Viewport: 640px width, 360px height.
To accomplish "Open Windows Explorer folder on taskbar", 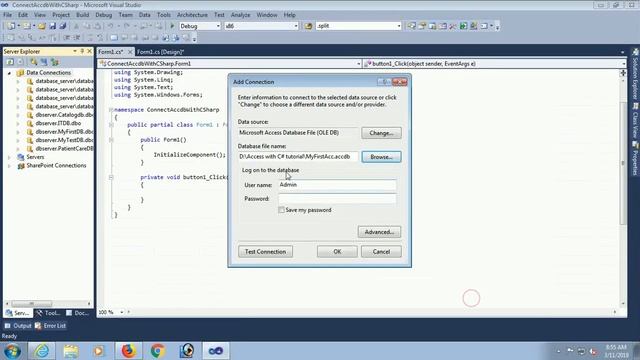I will 71,351.
